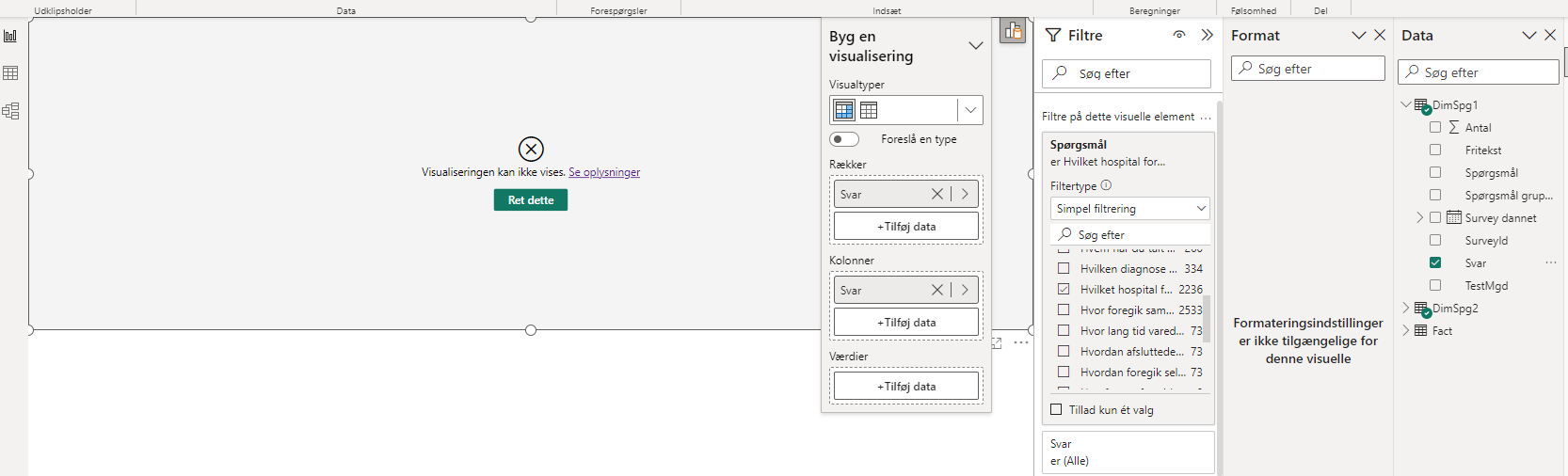Check Hvor foregik sam... filter value
This screenshot has height=476, width=1568.
1064,309
